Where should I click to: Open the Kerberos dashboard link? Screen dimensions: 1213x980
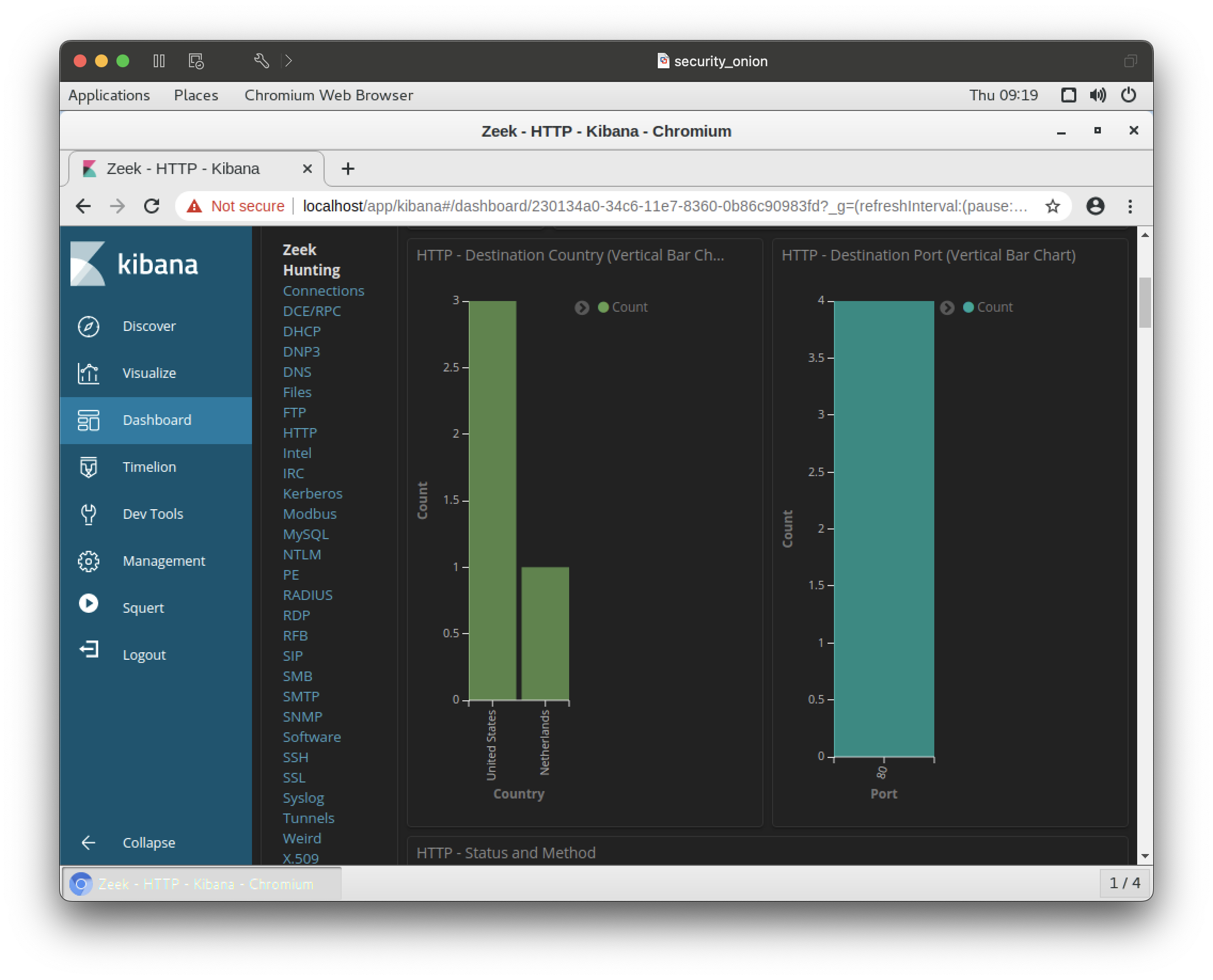pos(312,493)
